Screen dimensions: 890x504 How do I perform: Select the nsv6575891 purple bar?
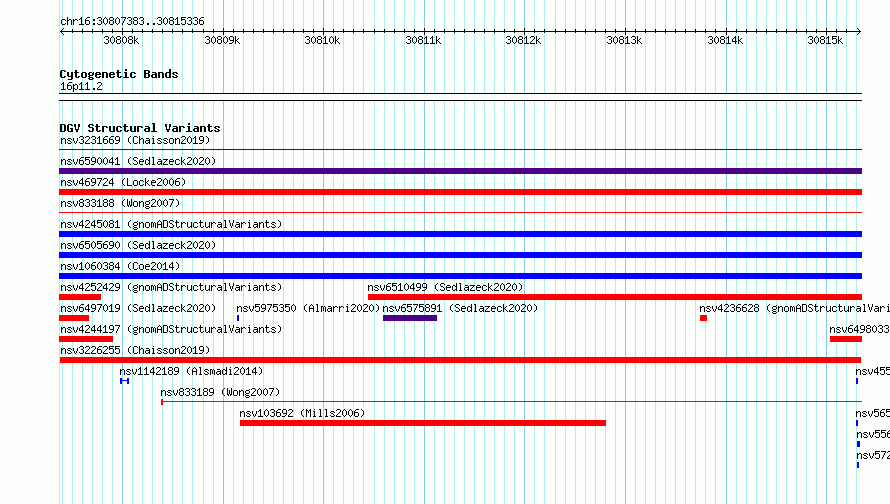410,318
